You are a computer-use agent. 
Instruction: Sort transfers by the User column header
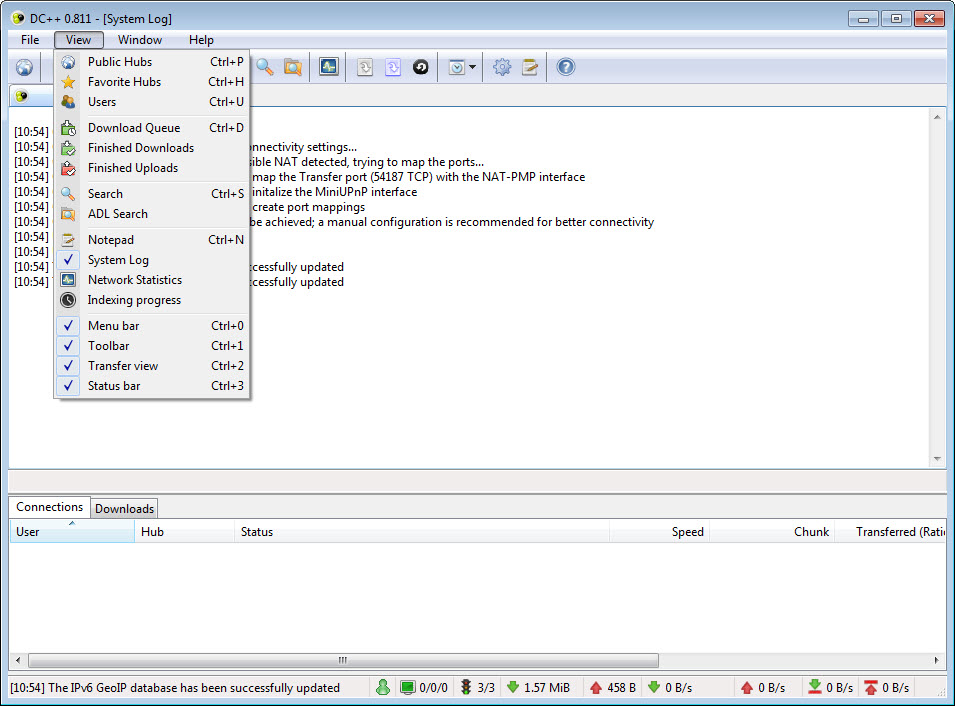click(x=72, y=532)
